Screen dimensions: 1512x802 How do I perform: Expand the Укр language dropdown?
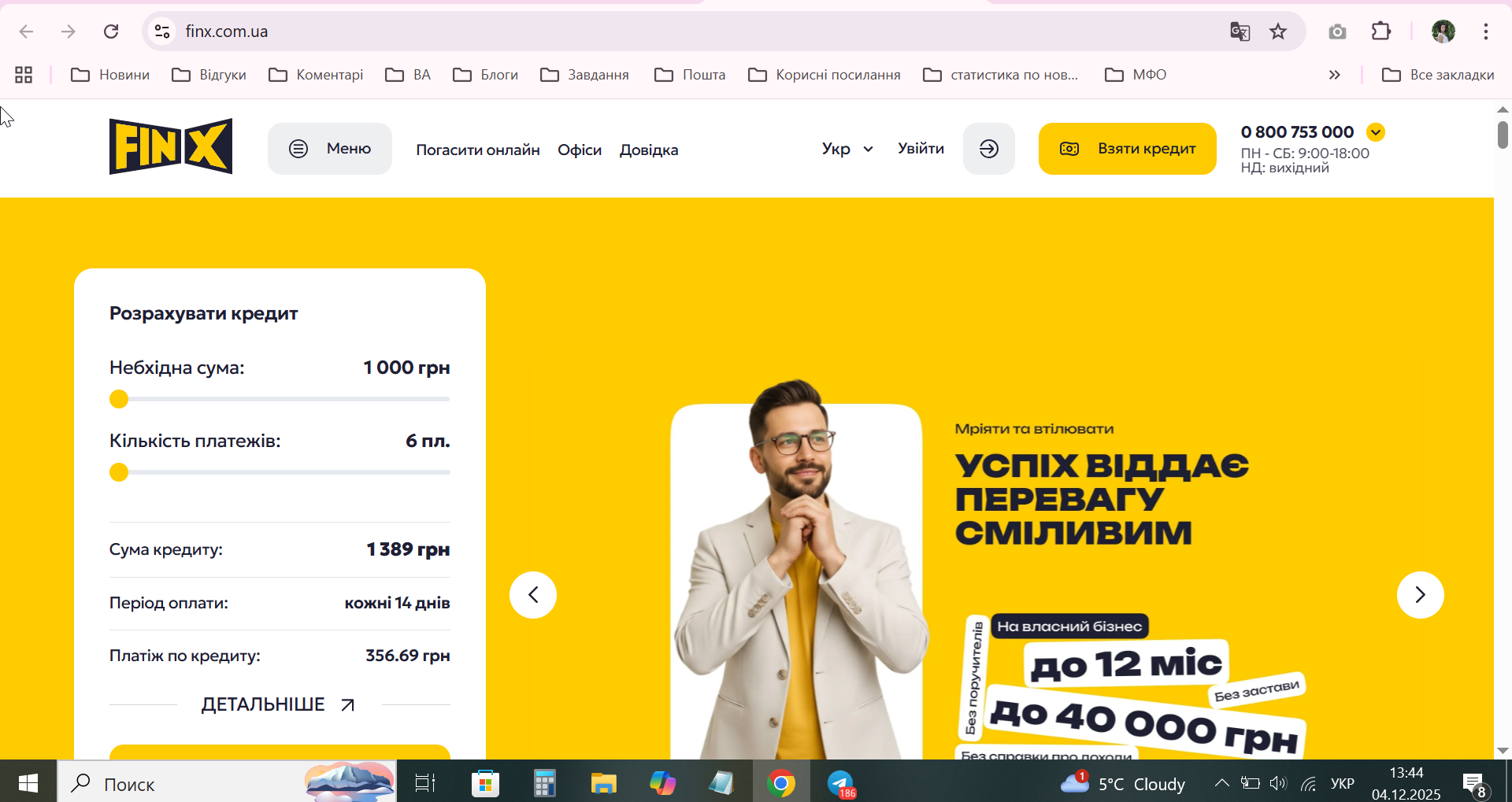click(847, 149)
